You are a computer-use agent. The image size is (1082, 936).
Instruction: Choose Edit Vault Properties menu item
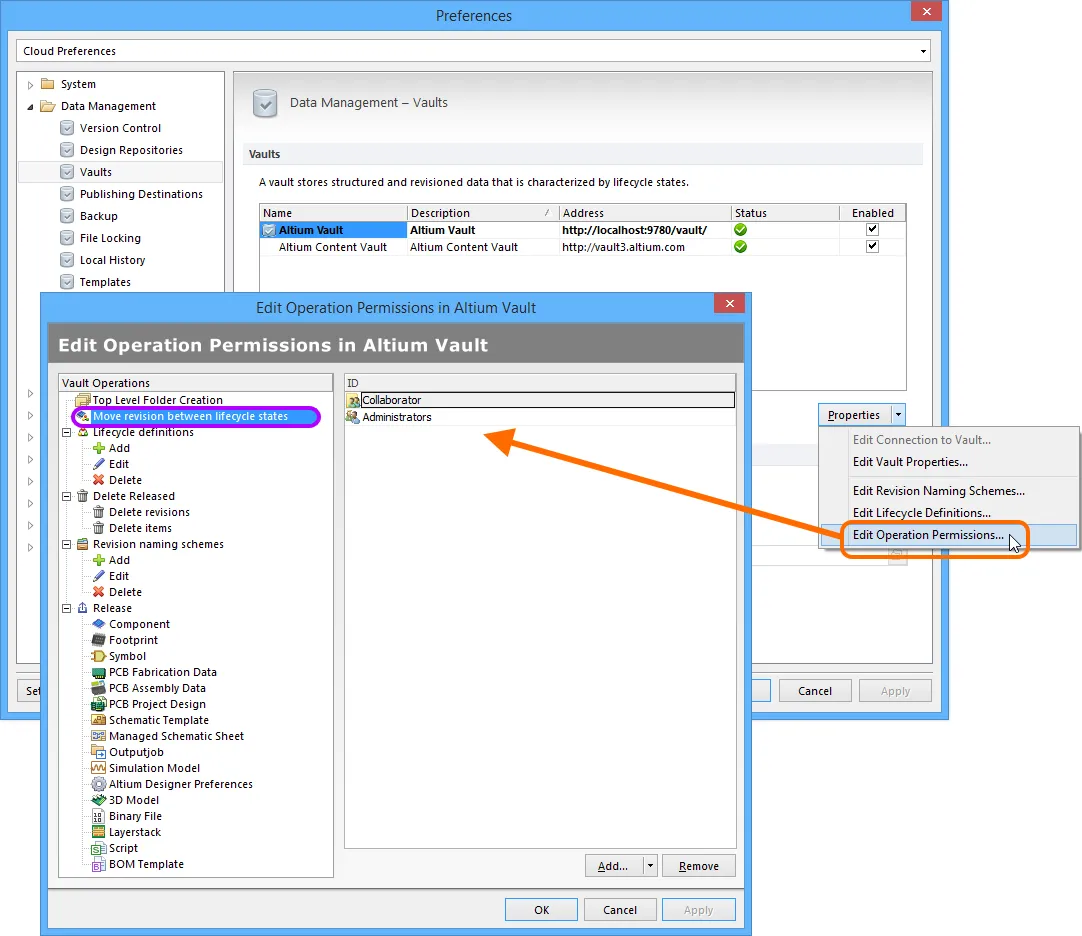pyautogui.click(x=910, y=462)
